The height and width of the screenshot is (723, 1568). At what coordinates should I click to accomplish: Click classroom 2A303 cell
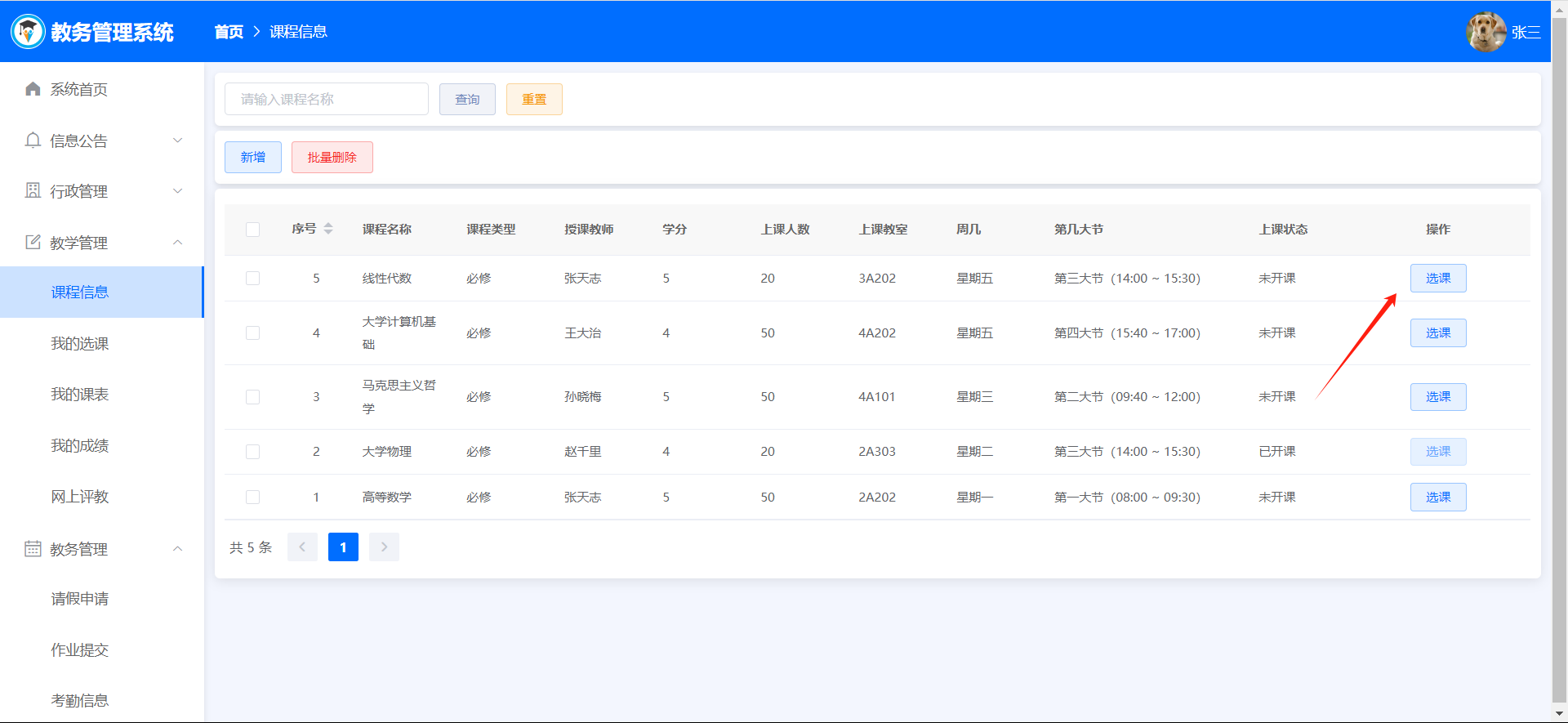[x=877, y=452]
